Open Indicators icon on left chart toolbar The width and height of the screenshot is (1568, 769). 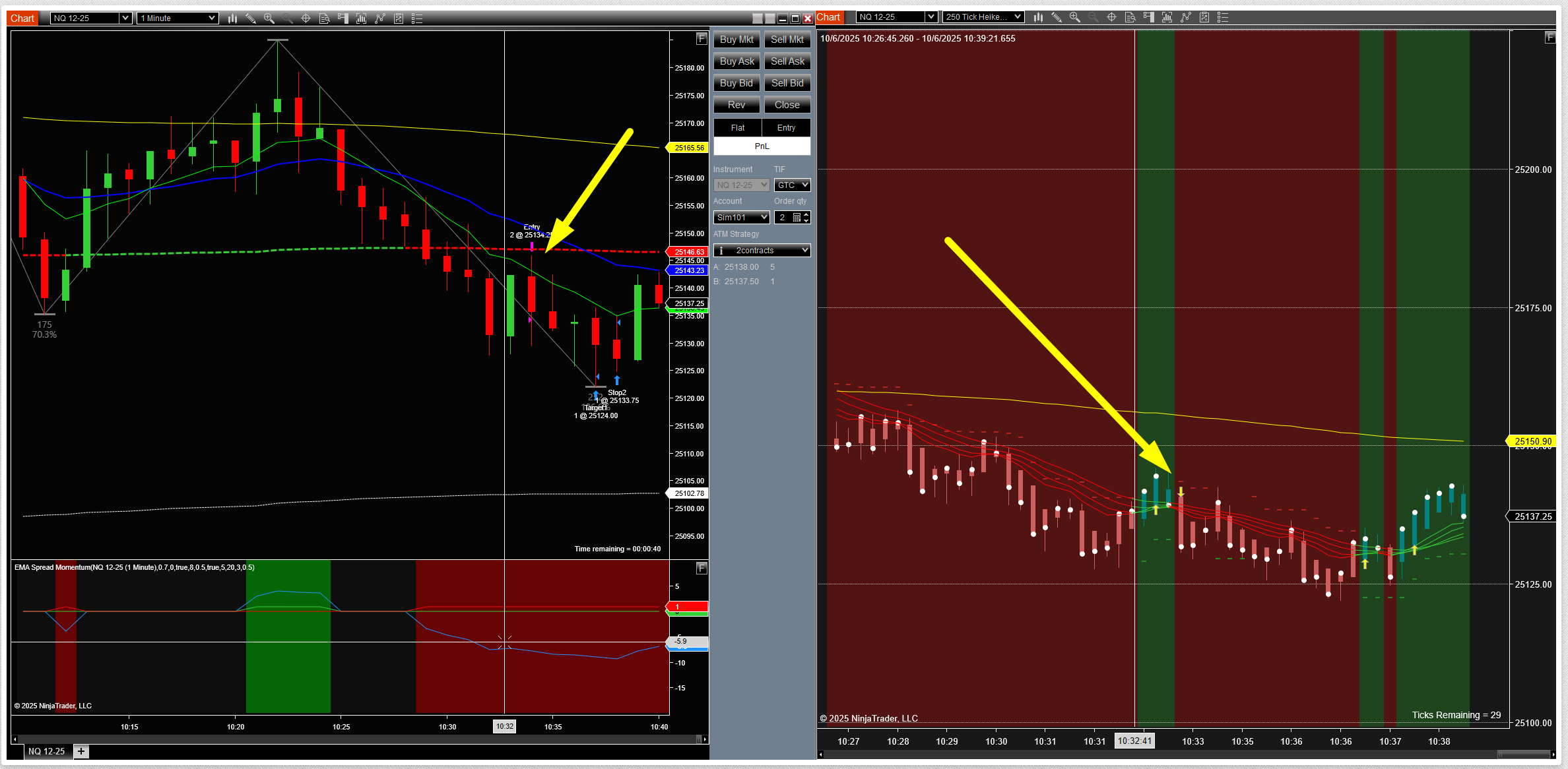click(361, 18)
